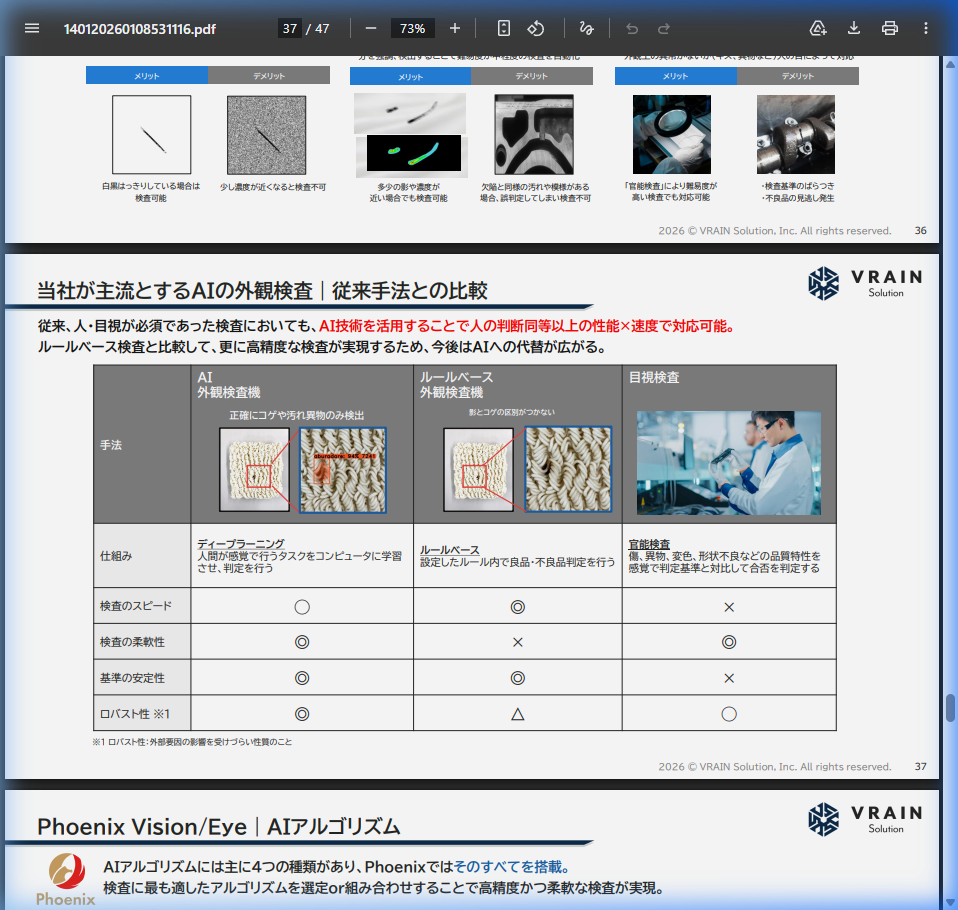Click the visual inspection worker photo
958x910 pixels.
click(x=729, y=463)
